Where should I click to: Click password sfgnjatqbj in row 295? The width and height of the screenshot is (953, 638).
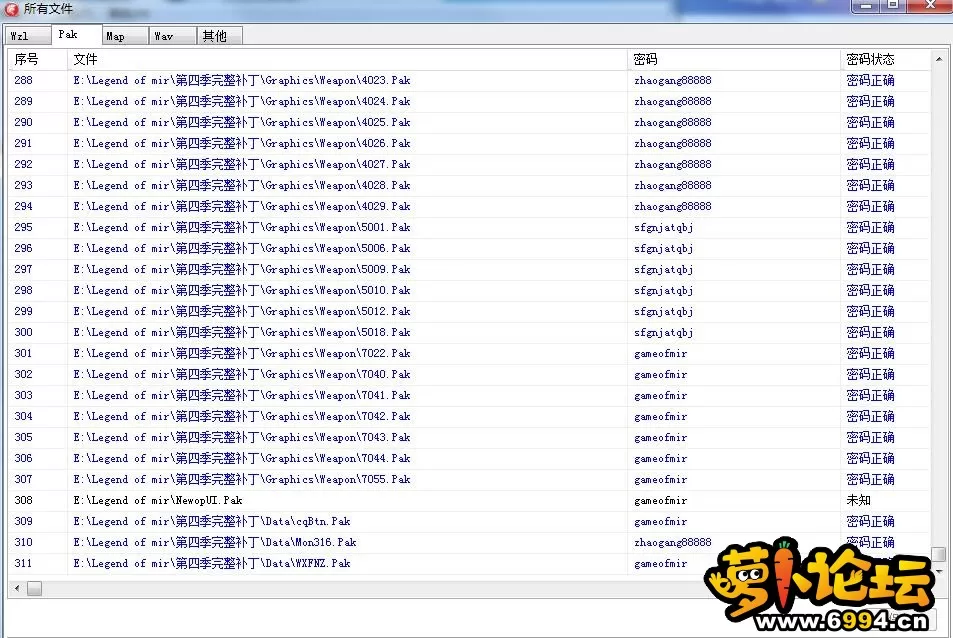pyautogui.click(x=663, y=227)
